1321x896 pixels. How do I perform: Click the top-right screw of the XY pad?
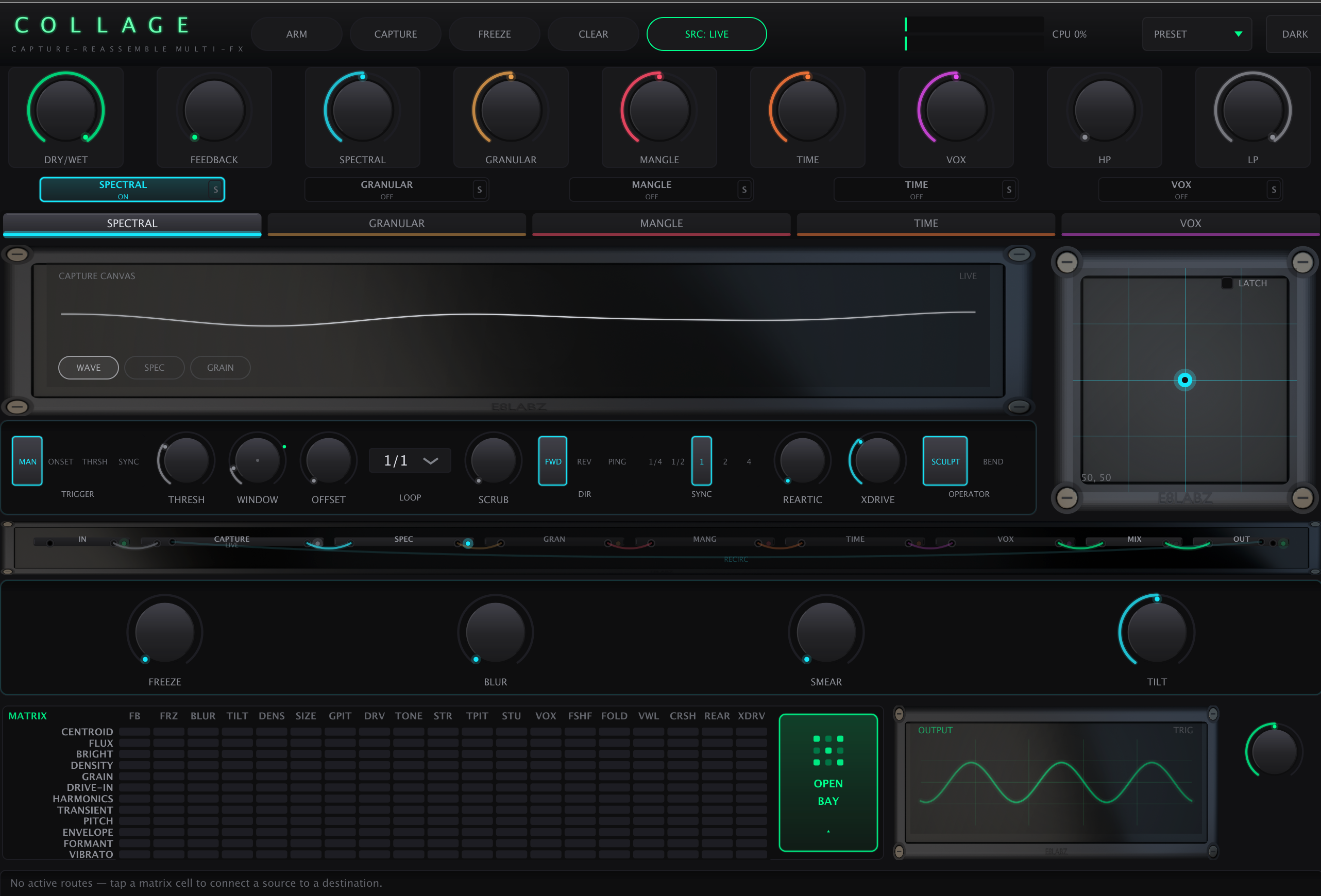click(x=1302, y=262)
